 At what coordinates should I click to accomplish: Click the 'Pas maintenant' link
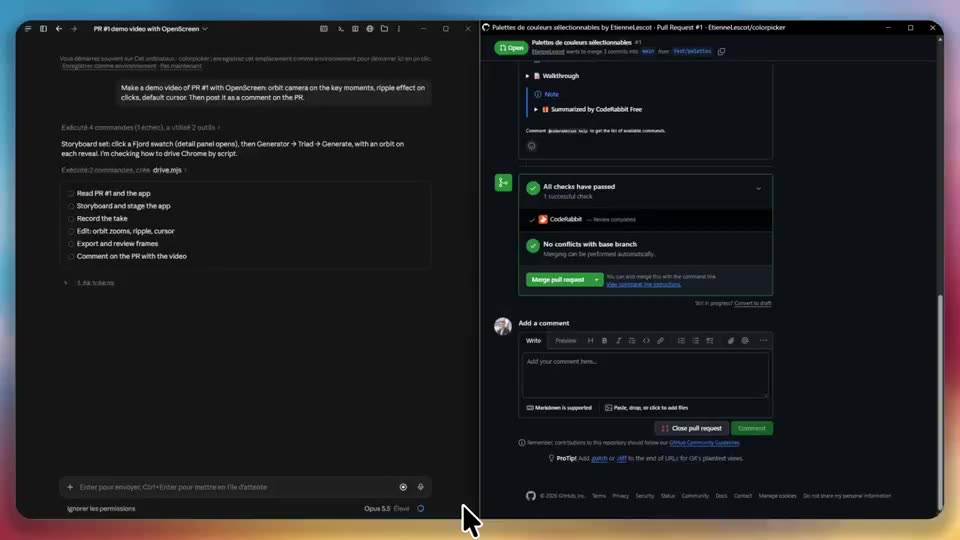tap(181, 66)
